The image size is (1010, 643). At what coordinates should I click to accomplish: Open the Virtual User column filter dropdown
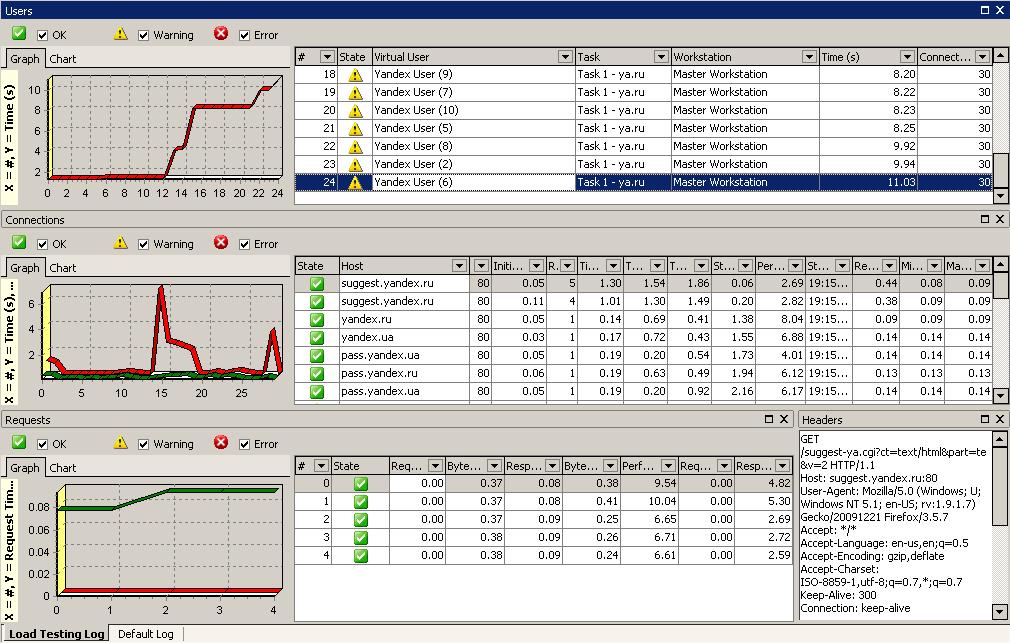point(565,57)
